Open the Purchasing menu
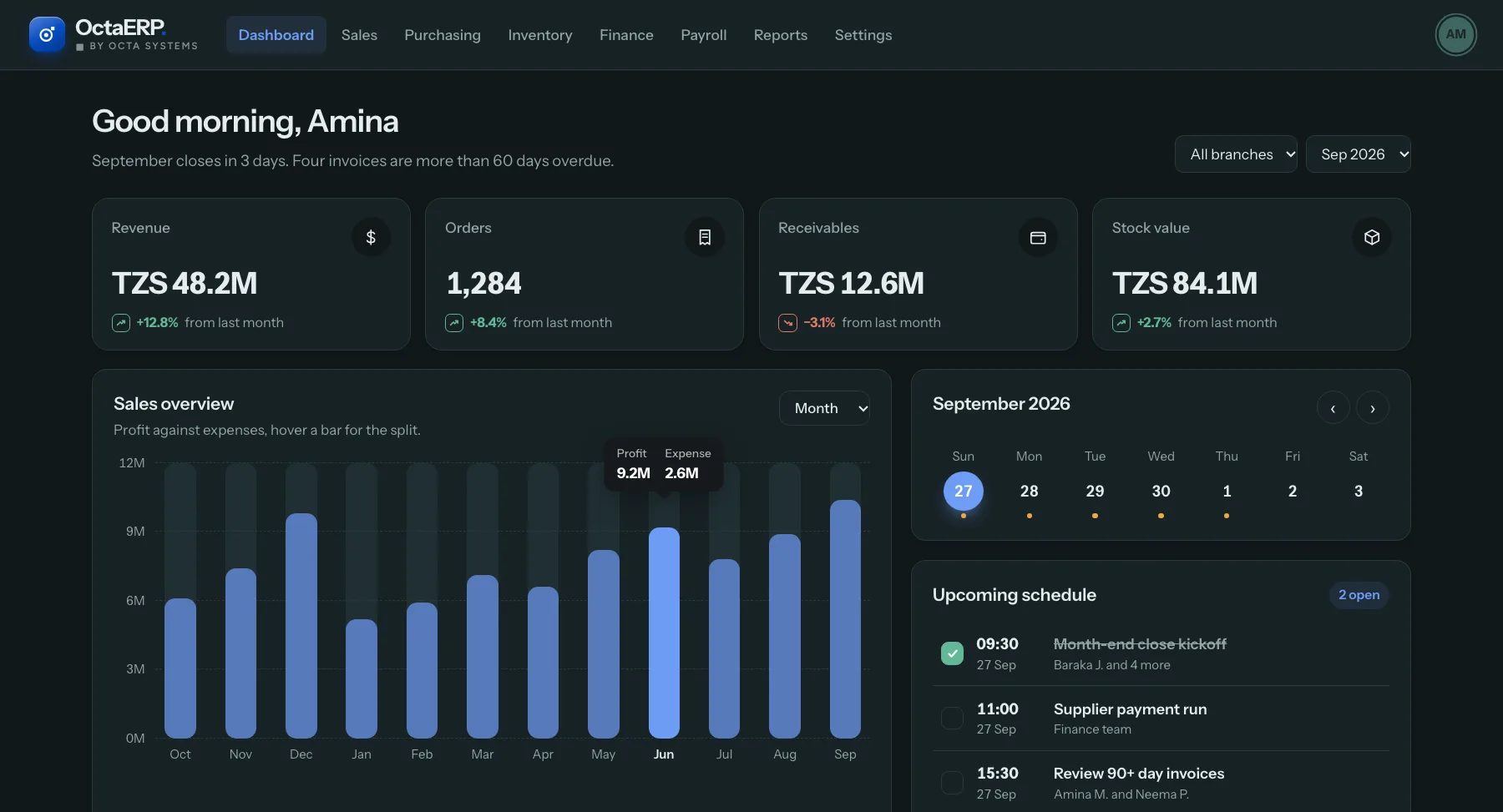 pyautogui.click(x=443, y=35)
